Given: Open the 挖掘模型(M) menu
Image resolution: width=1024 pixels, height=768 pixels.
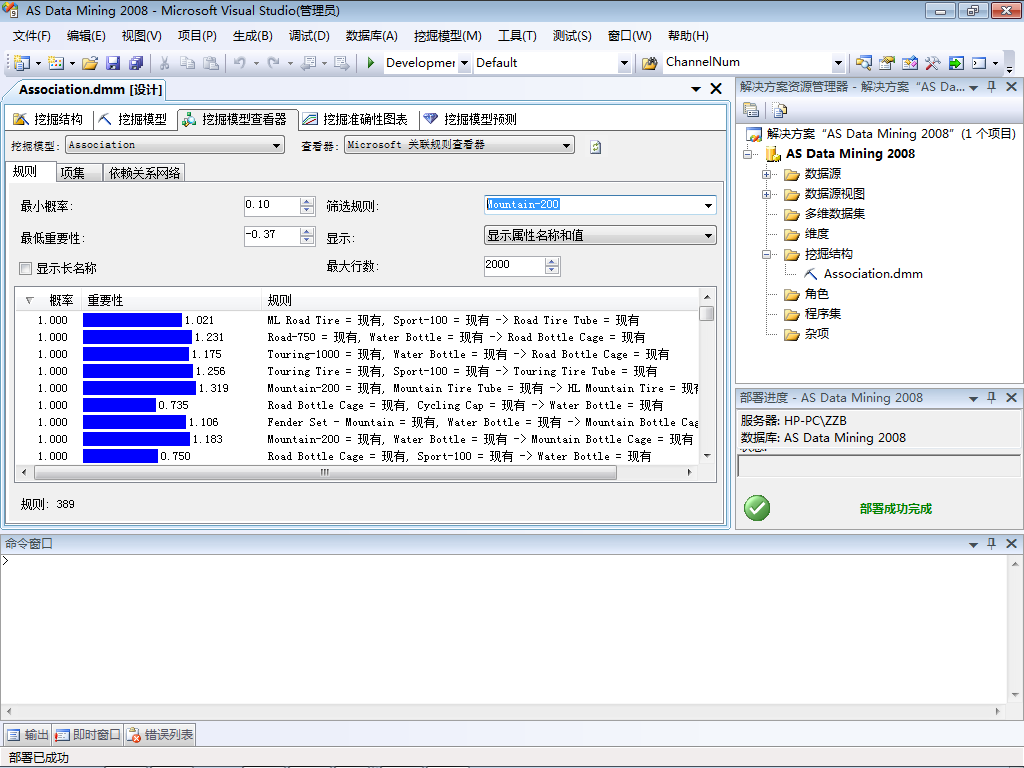Looking at the screenshot, I should pos(447,36).
